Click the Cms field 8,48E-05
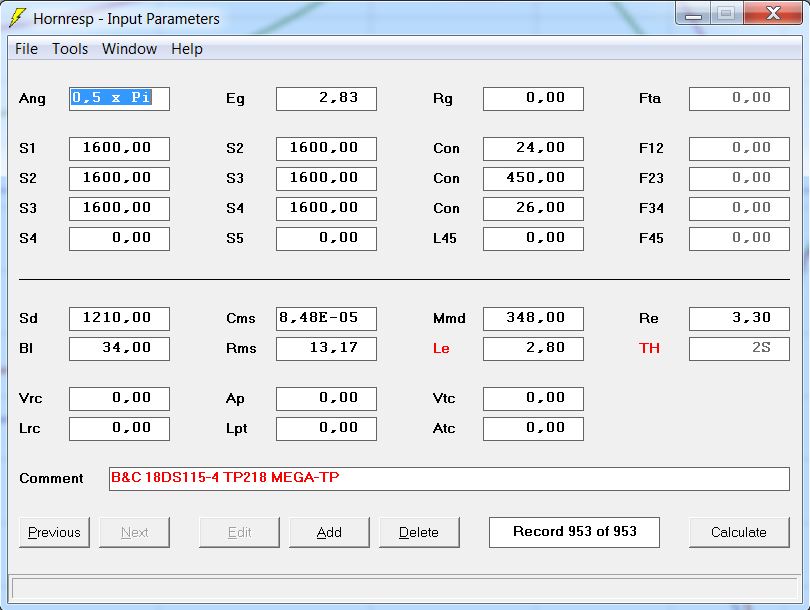The image size is (810, 610). [326, 319]
